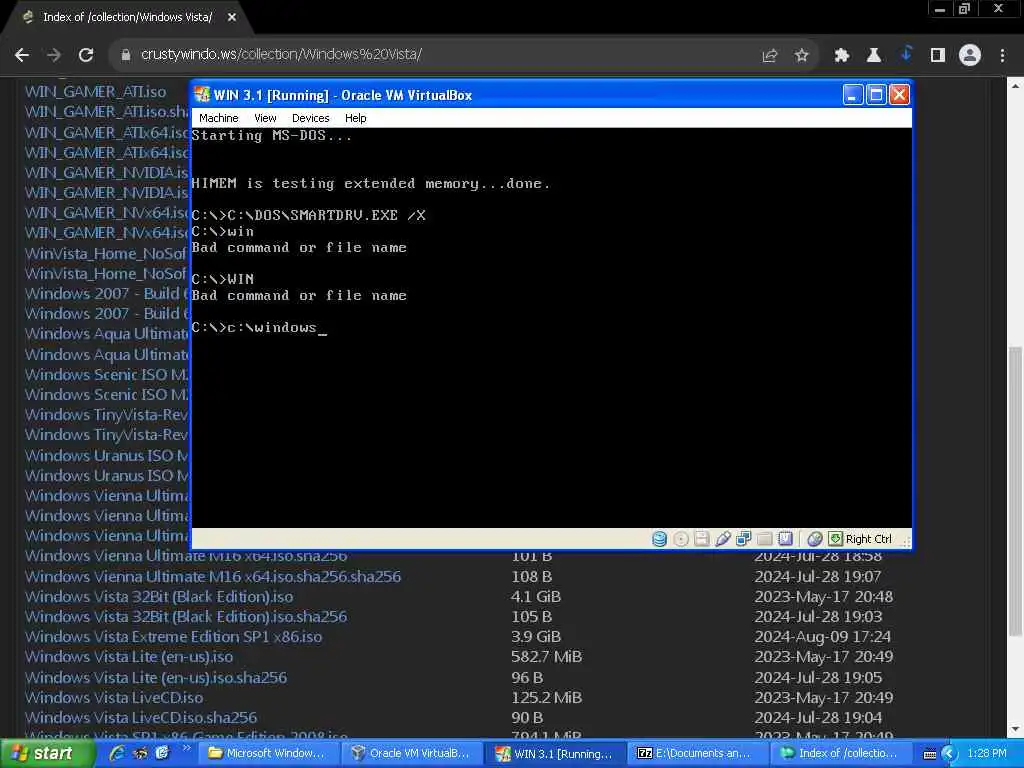This screenshot has width=1024, height=768.
Task: Click the scrollbar down arrow in Chrome
Action: [1016, 729]
